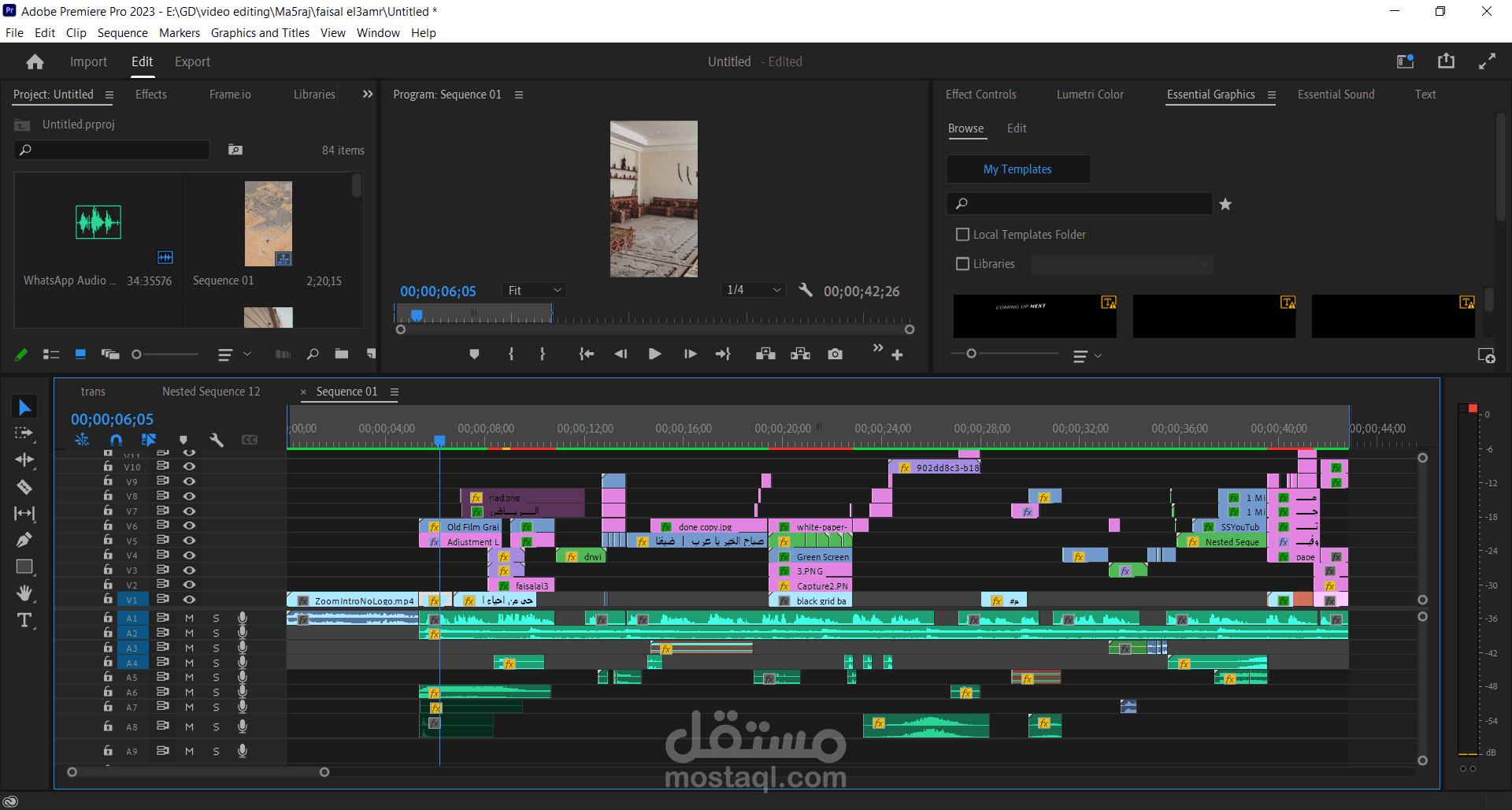Open the Sequence menu

point(122,33)
